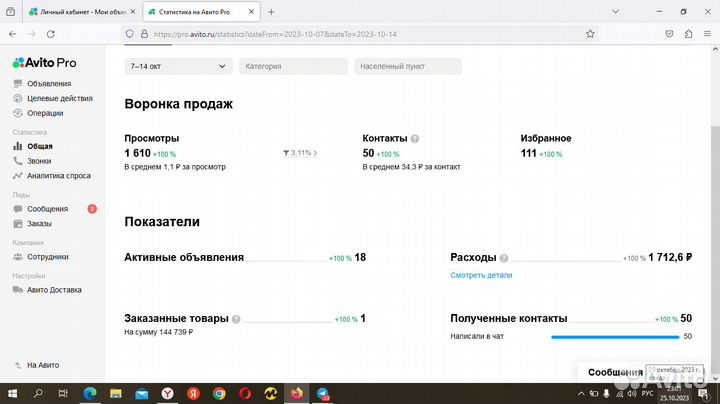Click the Категория filter field
The image size is (720, 404).
point(293,66)
